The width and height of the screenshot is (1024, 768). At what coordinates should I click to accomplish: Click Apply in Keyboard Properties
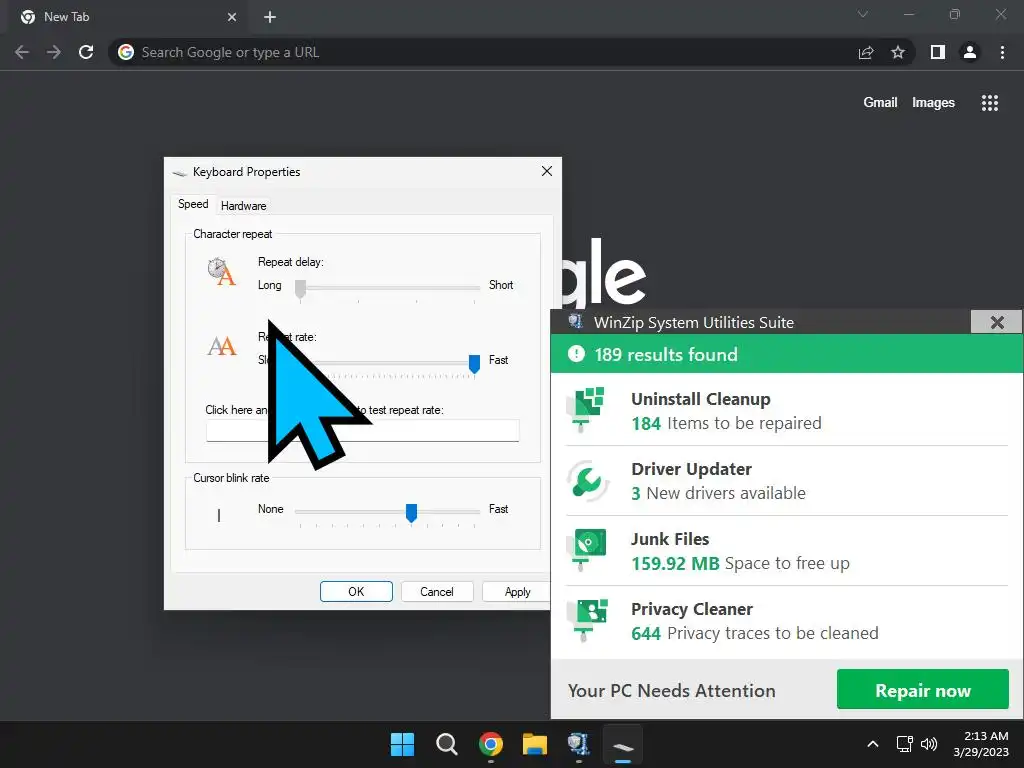517,592
